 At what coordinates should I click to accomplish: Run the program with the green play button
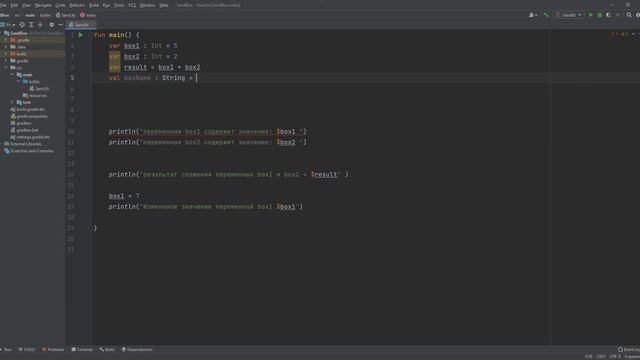(590, 15)
